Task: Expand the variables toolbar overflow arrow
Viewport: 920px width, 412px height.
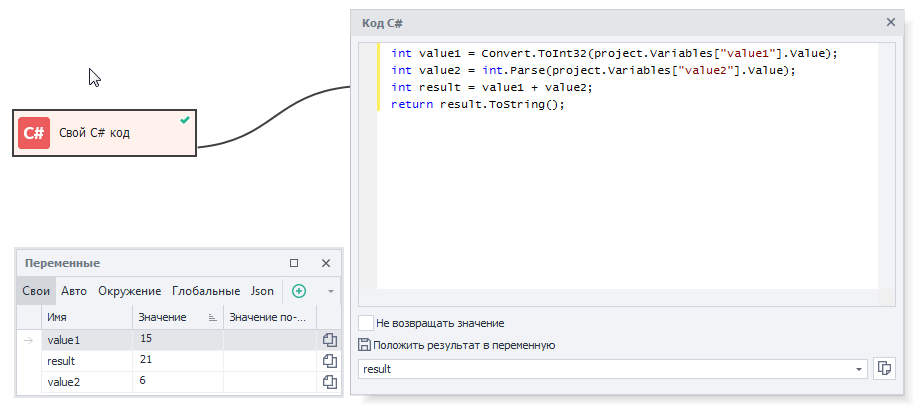Action: 330,291
